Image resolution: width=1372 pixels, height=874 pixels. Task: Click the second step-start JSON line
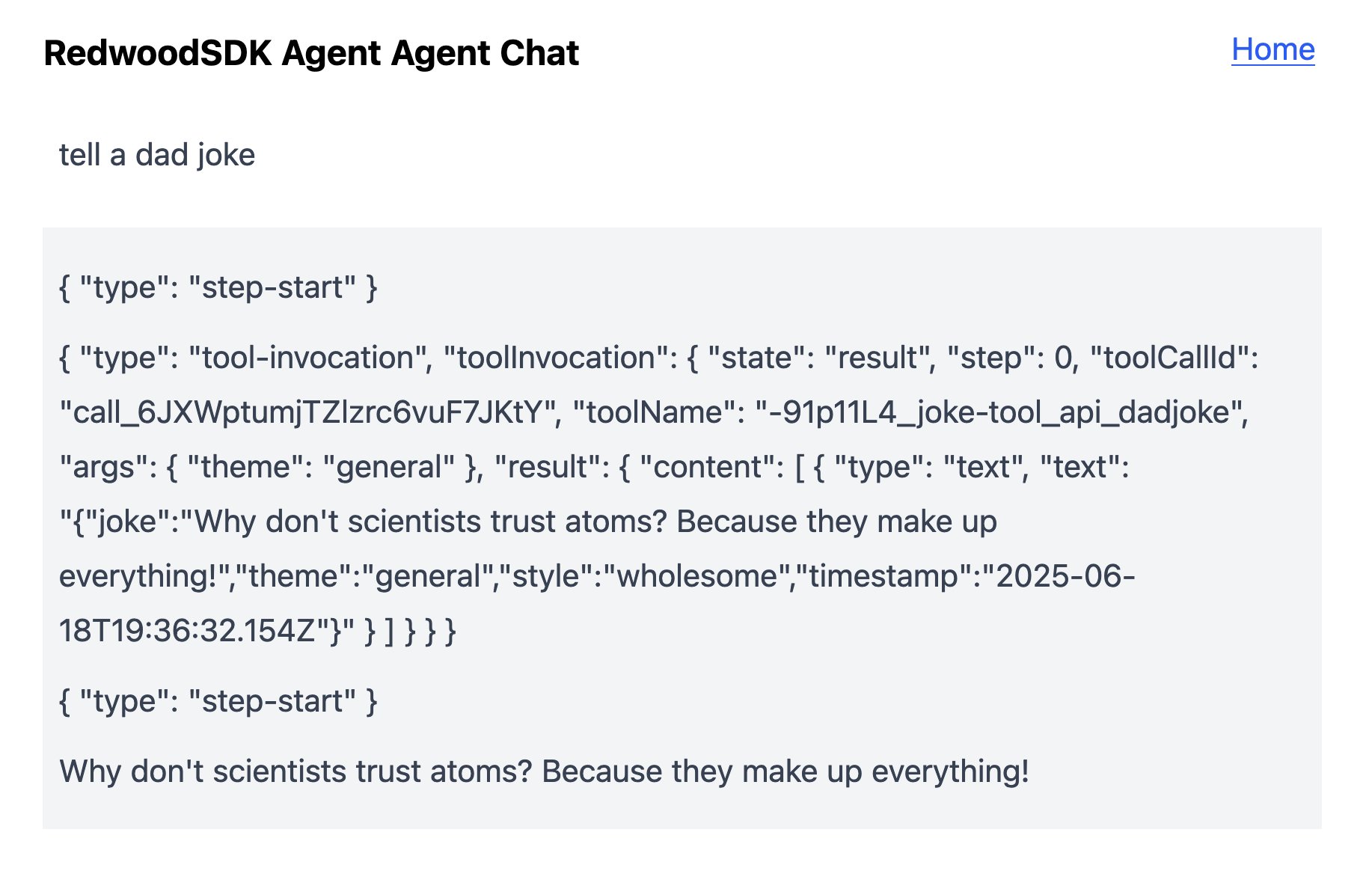(218, 701)
